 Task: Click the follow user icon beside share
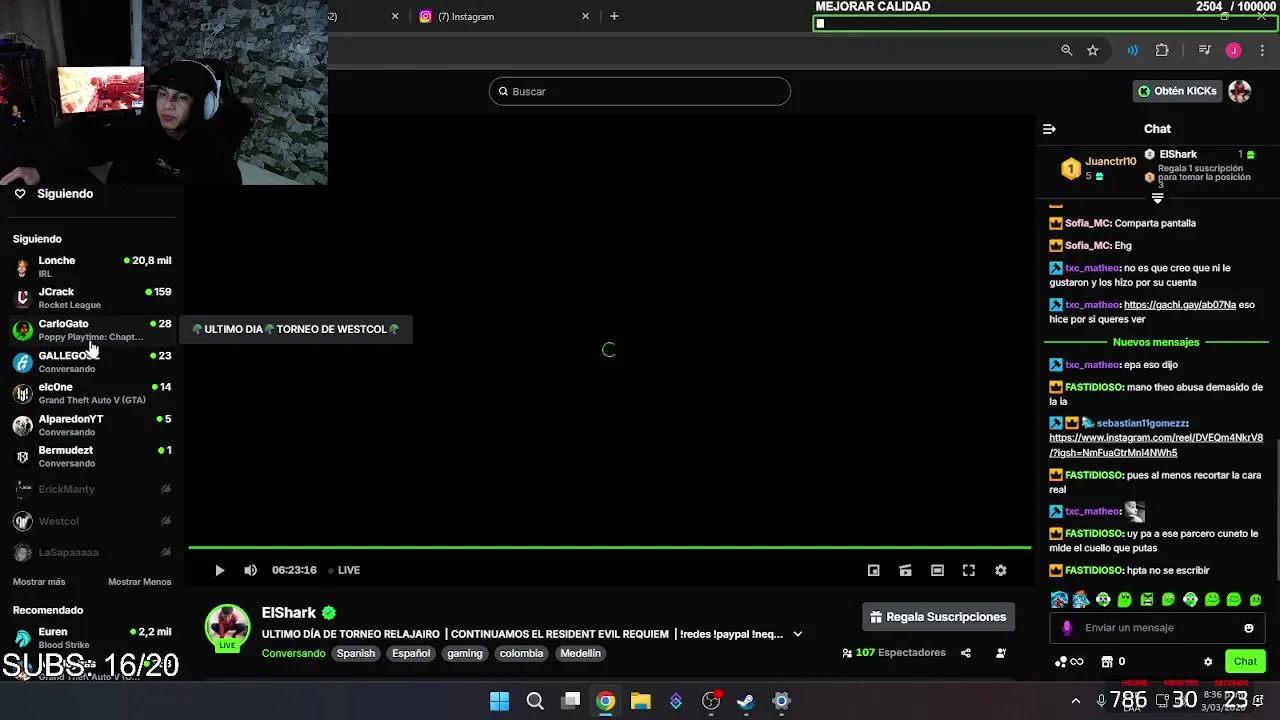pos(1001,653)
